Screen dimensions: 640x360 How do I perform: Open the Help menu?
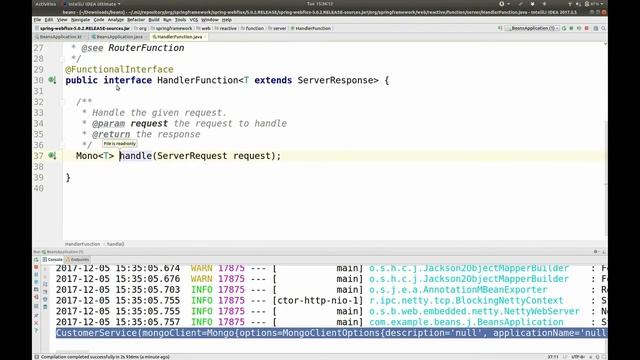[x=227, y=20]
